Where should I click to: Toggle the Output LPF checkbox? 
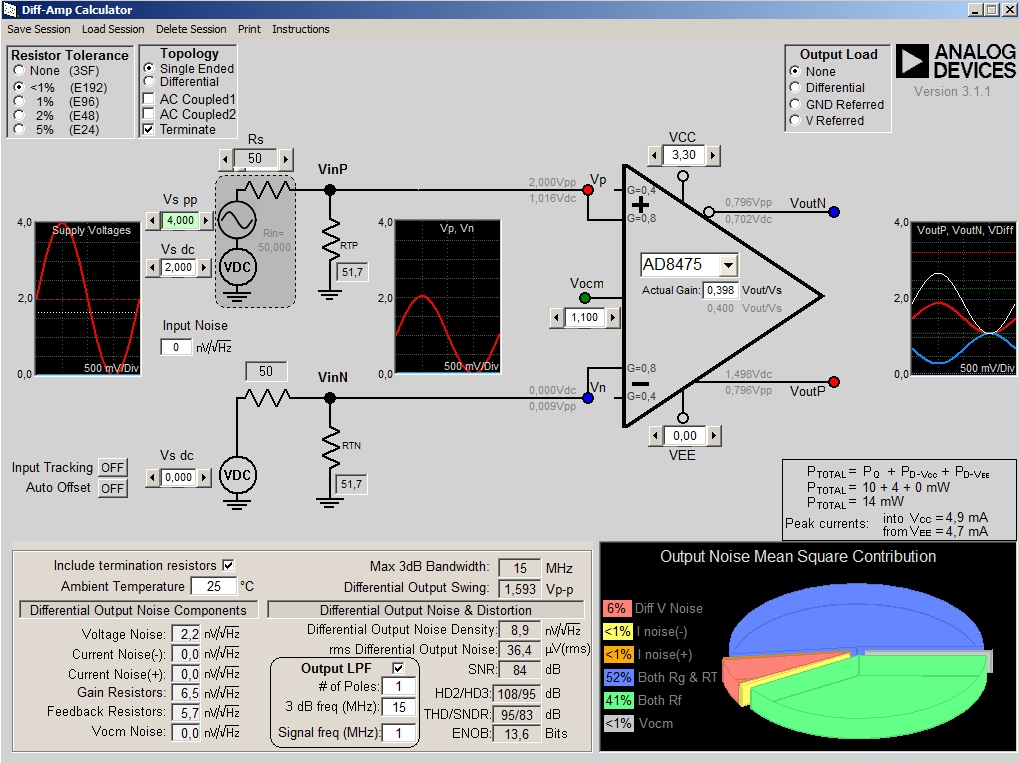pyautogui.click(x=398, y=668)
